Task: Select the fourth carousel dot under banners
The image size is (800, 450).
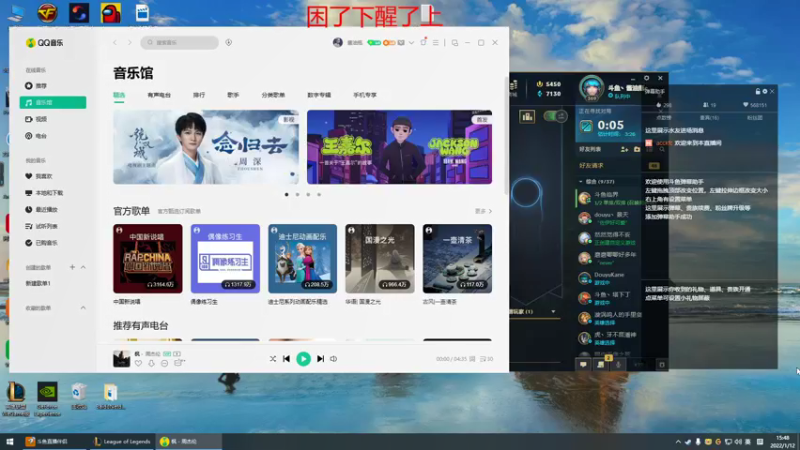Action: [x=319, y=194]
